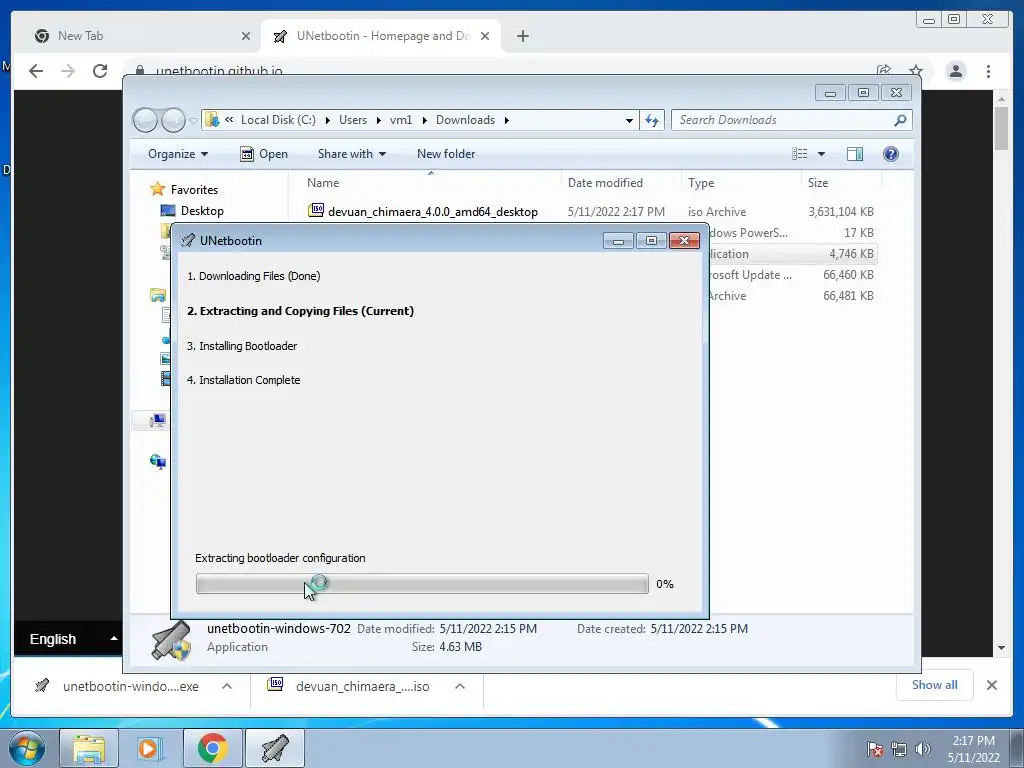
Task: Expand options for devuan iso download
Action: [x=460, y=686]
